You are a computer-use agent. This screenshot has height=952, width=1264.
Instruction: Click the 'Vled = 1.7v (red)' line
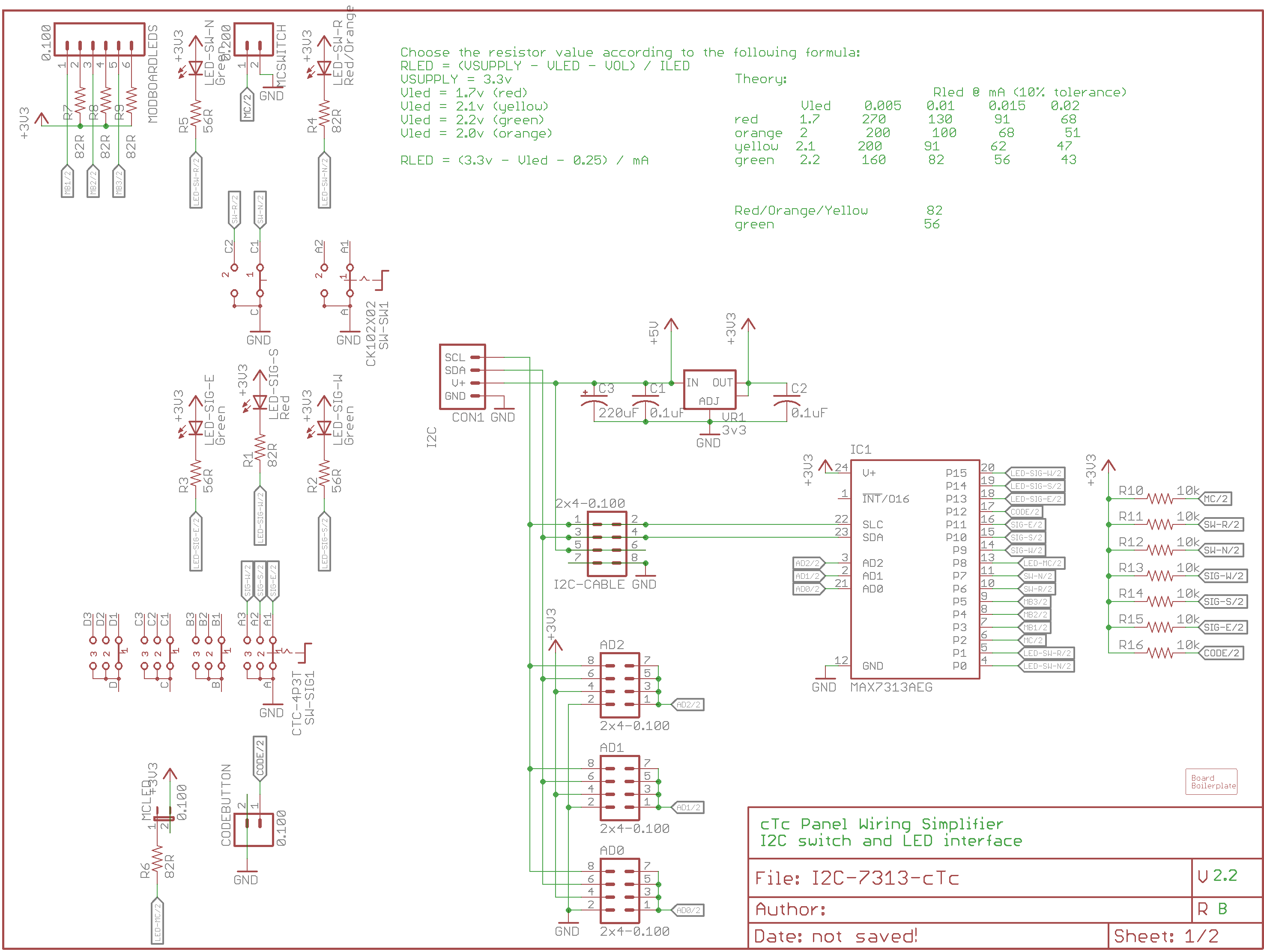pyautogui.click(x=464, y=93)
